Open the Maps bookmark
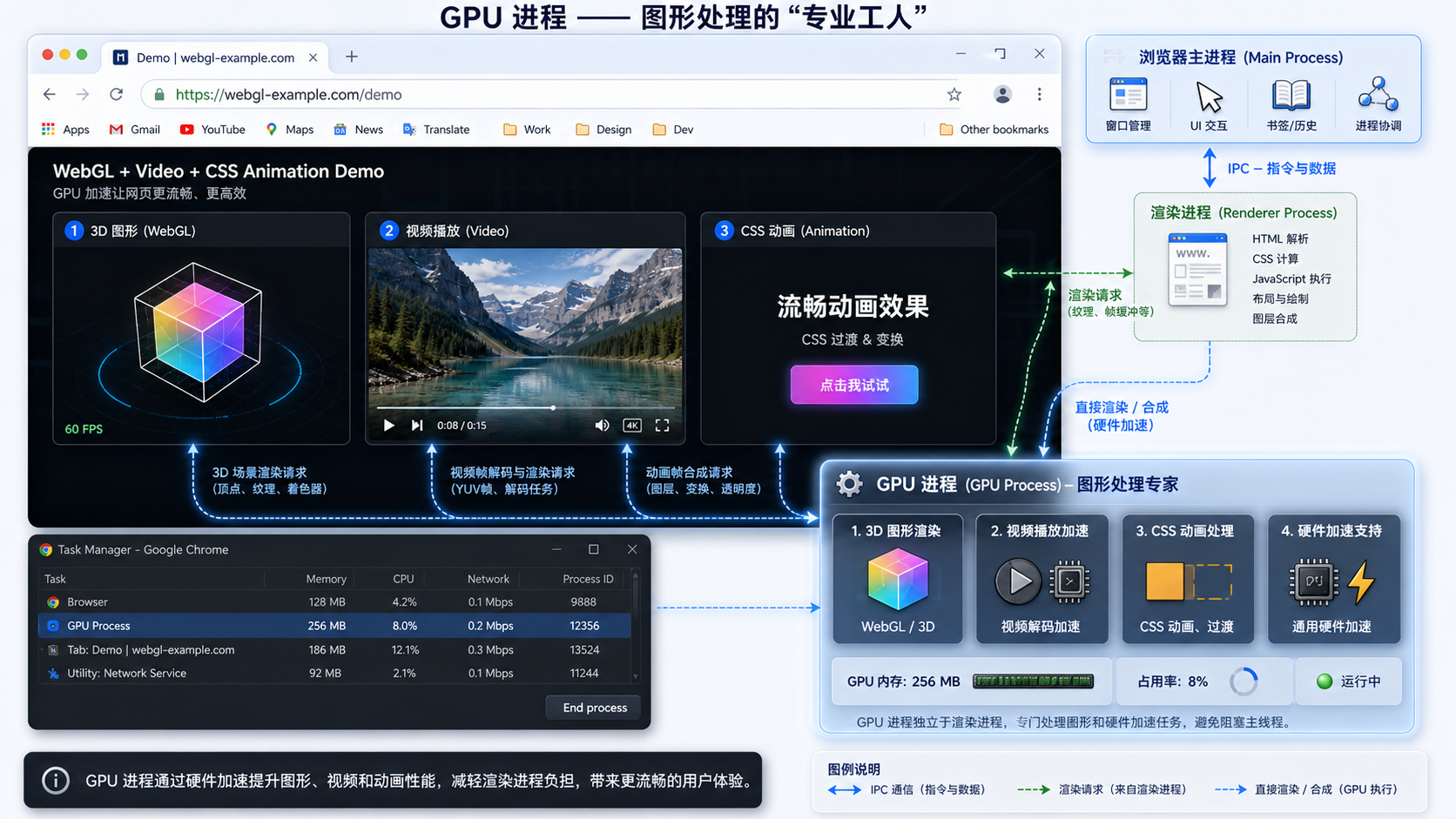The image size is (1456, 819). 290,129
